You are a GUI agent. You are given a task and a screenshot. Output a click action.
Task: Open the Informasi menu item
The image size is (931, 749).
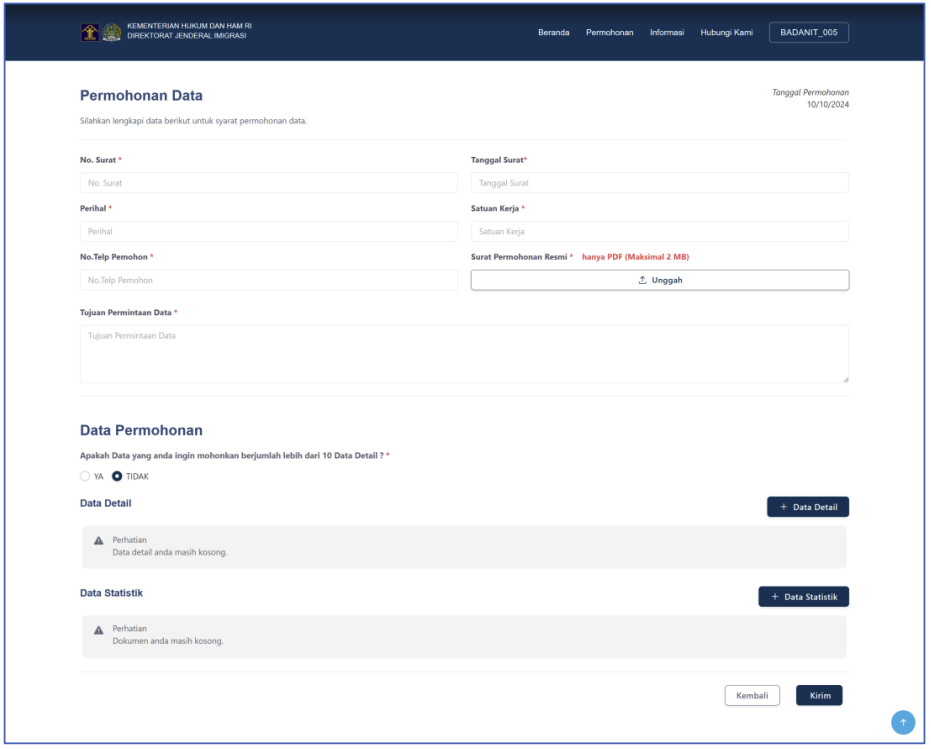(x=666, y=33)
